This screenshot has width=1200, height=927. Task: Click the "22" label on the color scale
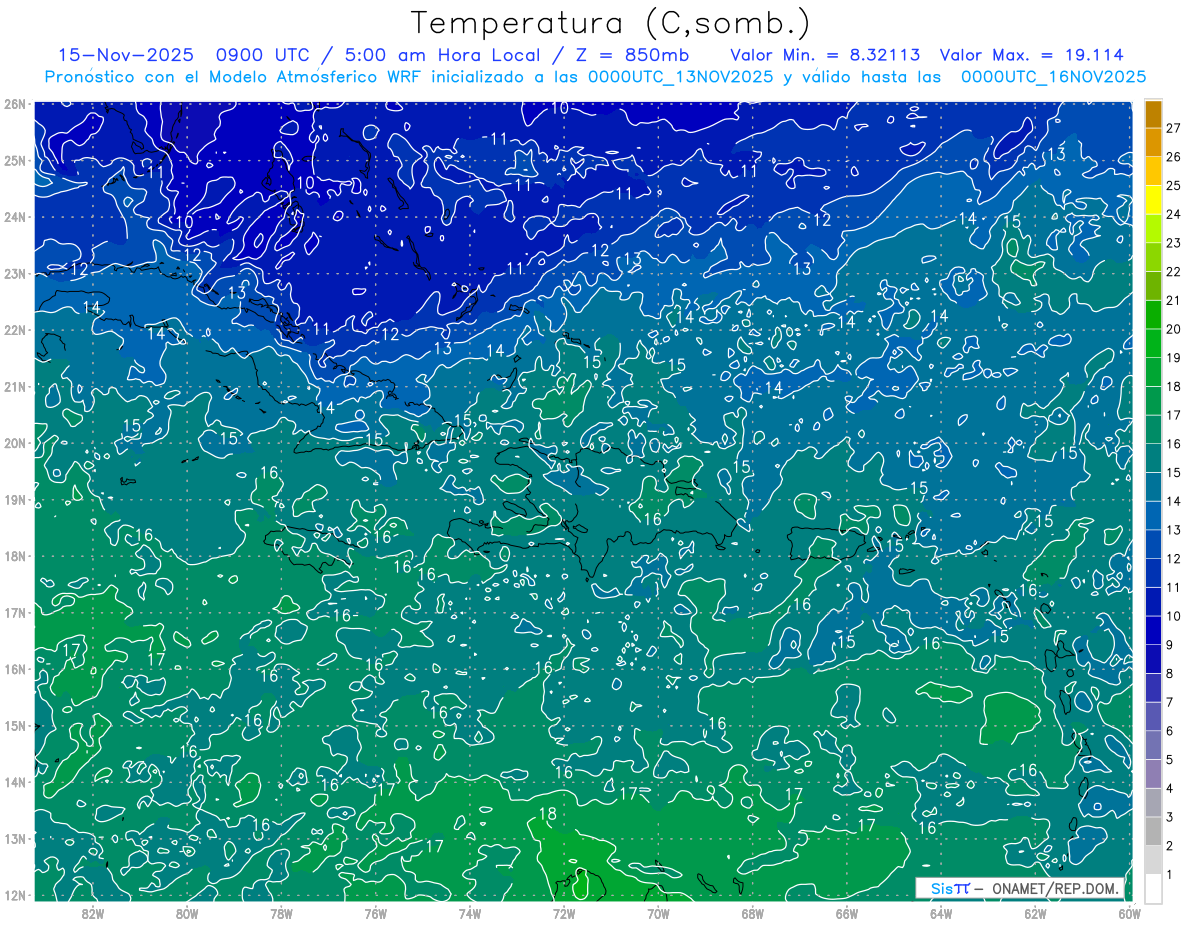[1174, 271]
